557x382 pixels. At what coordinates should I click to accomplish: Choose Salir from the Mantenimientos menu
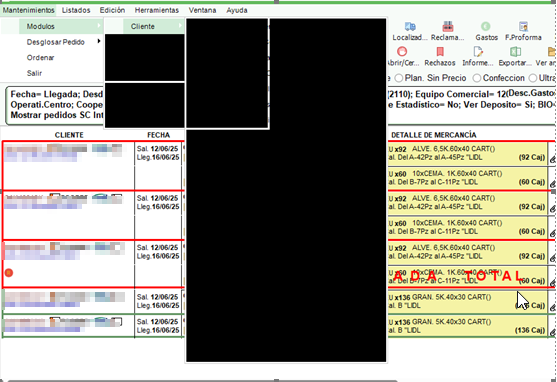coord(34,73)
